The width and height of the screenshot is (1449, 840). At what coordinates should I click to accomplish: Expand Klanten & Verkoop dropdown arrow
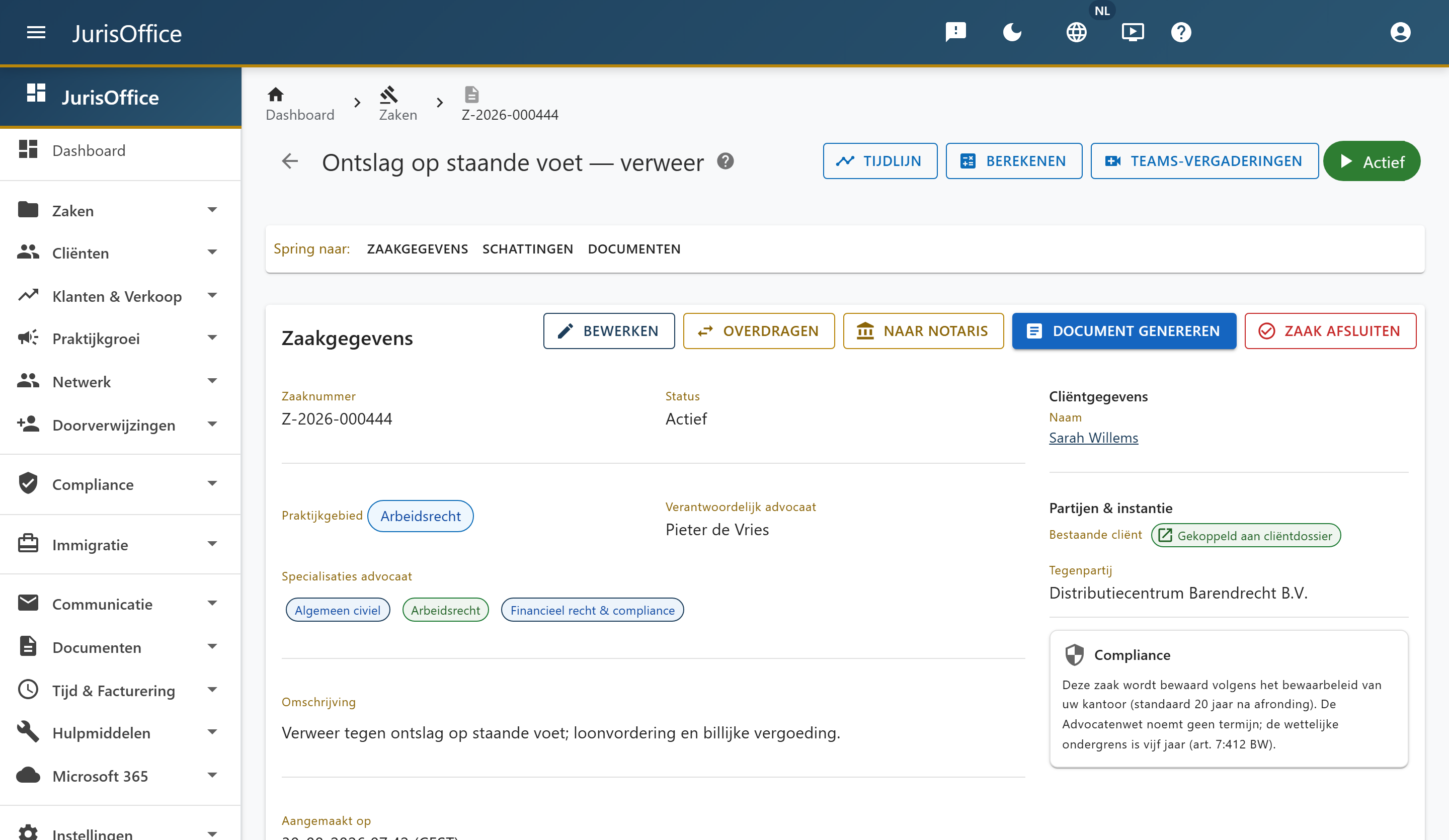[x=212, y=296]
